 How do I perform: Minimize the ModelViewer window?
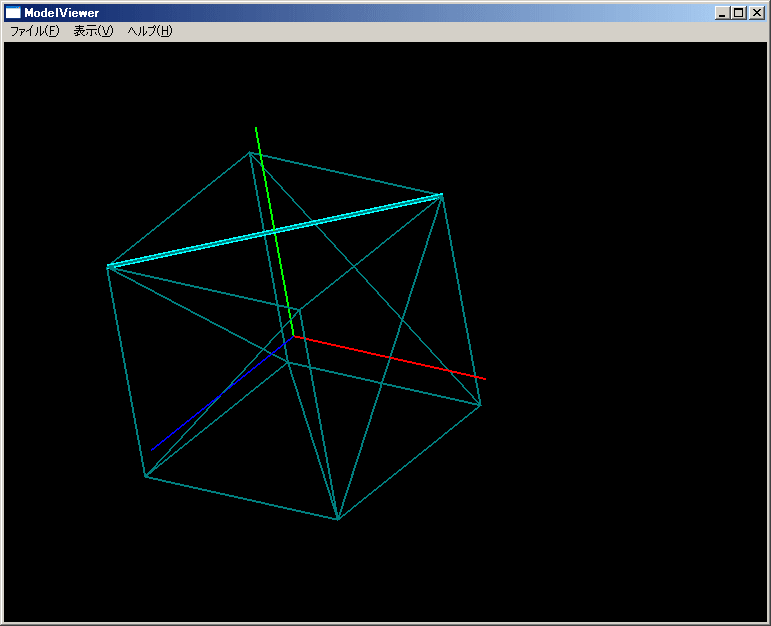point(721,13)
